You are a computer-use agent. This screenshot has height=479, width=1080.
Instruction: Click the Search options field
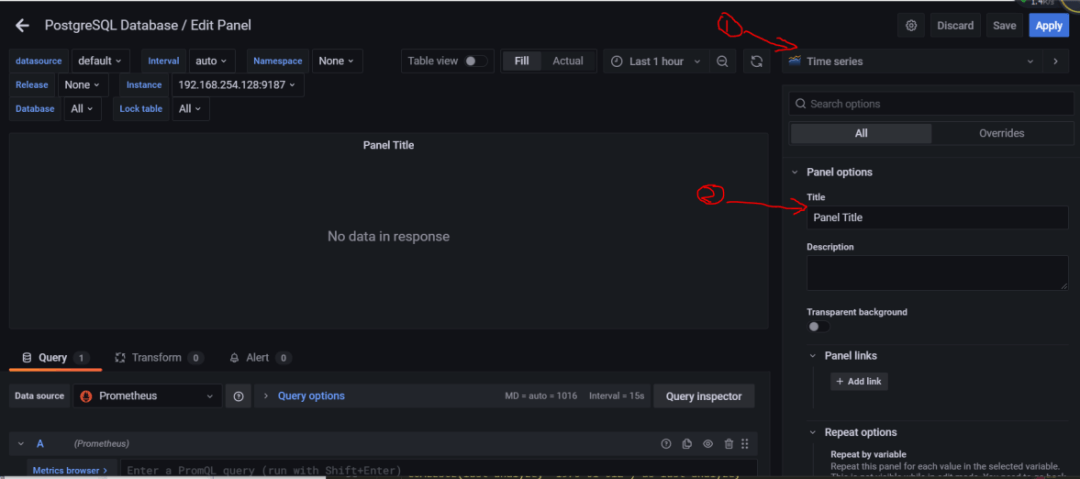pyautogui.click(x=931, y=104)
